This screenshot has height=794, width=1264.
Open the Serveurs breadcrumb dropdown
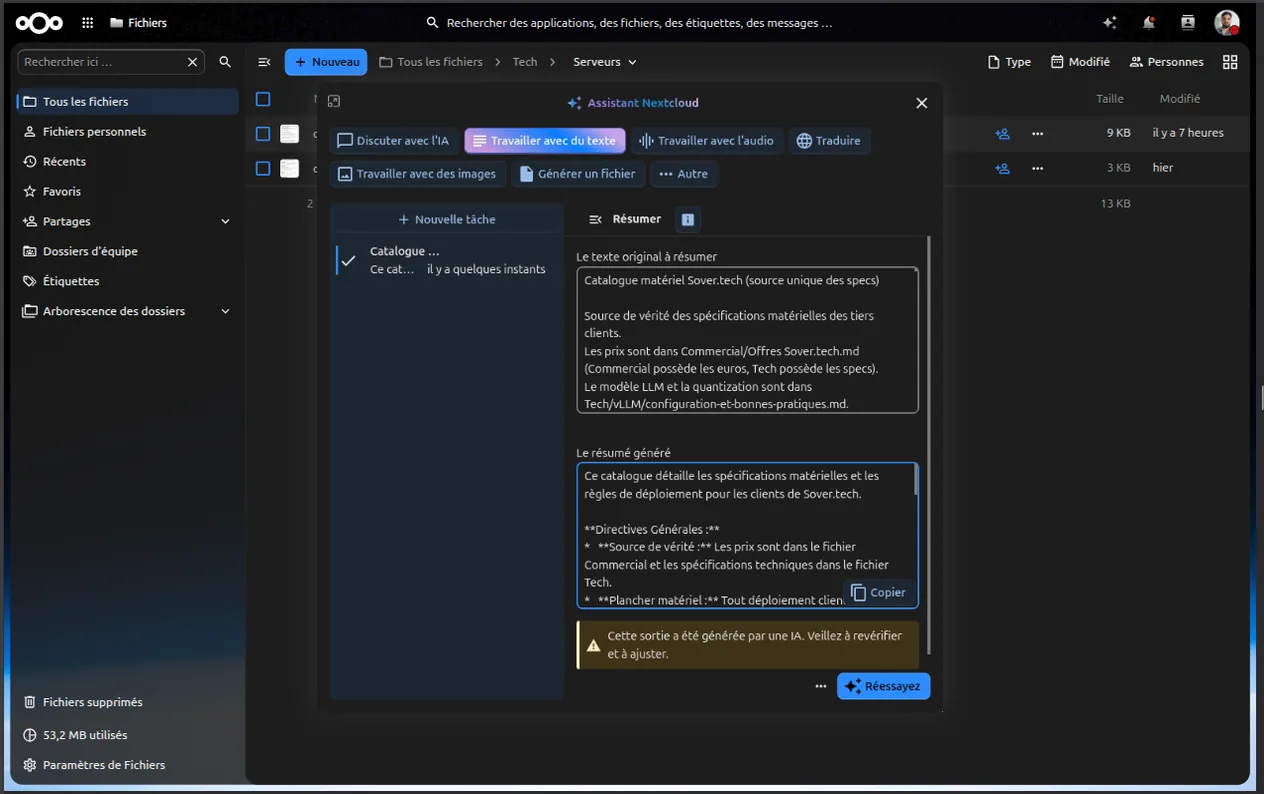(x=604, y=62)
